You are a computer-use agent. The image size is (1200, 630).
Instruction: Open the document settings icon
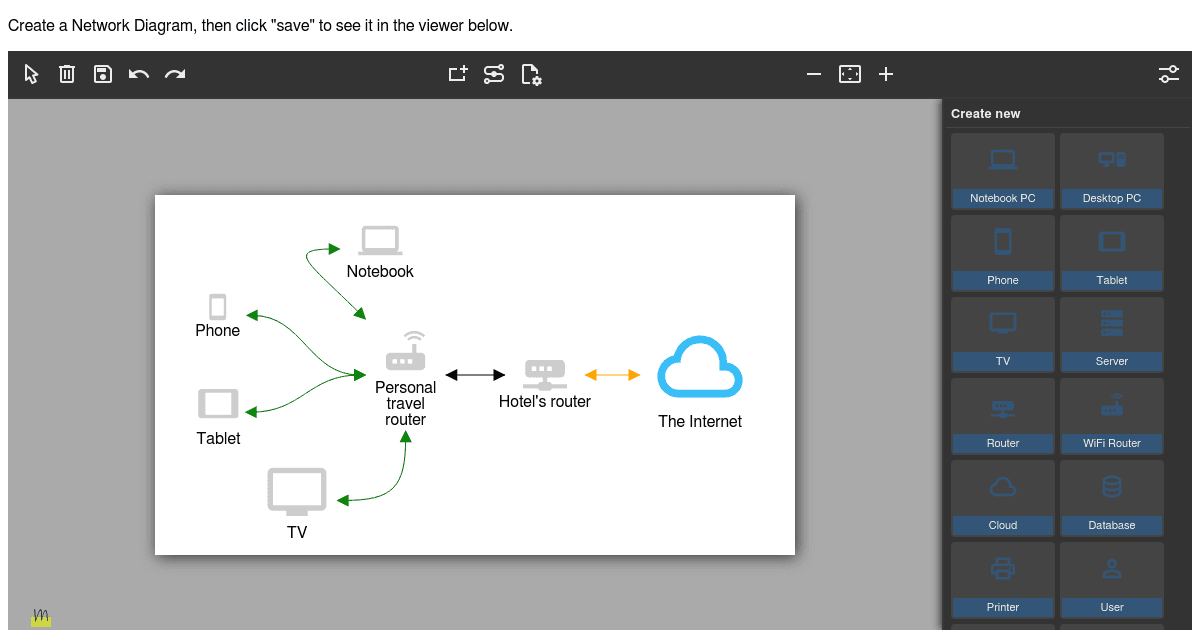coord(531,74)
